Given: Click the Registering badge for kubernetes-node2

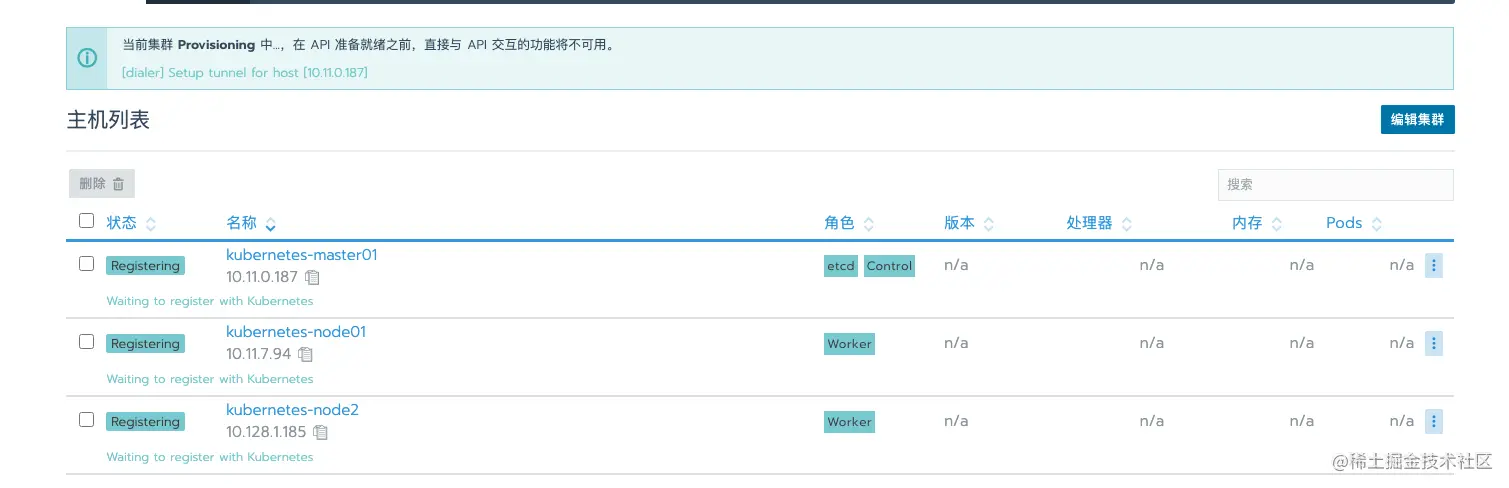Looking at the screenshot, I should 145,422.
